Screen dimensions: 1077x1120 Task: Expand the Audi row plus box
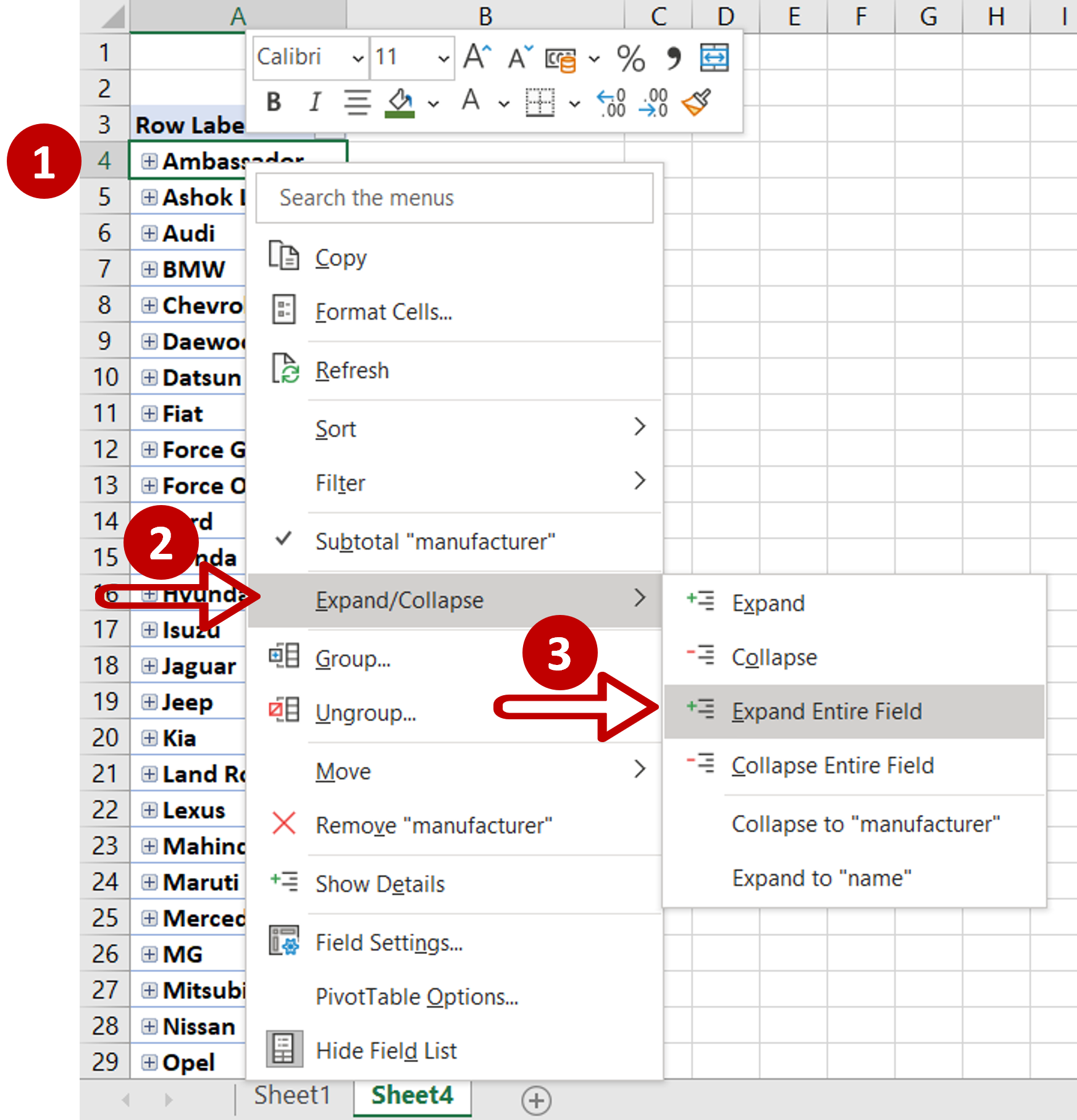(x=149, y=233)
